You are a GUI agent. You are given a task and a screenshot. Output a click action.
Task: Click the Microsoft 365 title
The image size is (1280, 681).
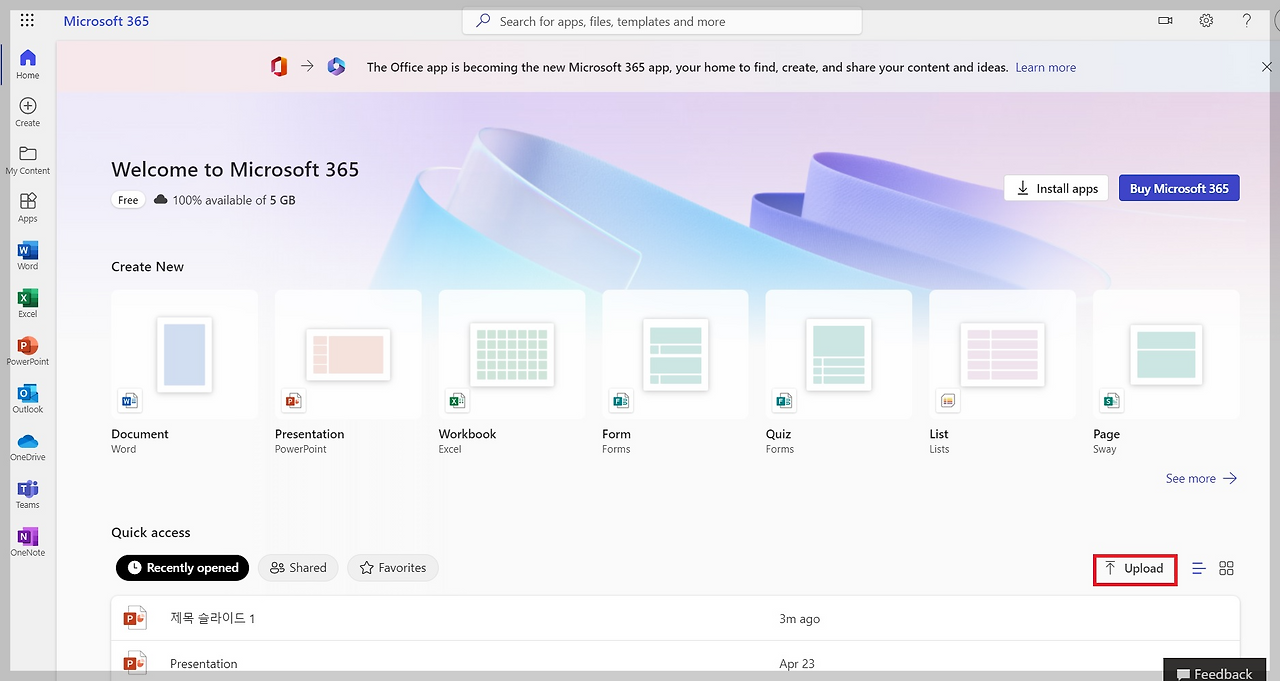pos(106,21)
